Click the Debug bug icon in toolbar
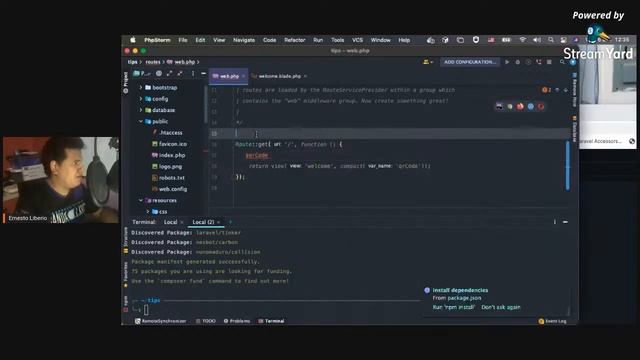The width and height of the screenshot is (640, 360). (518, 62)
